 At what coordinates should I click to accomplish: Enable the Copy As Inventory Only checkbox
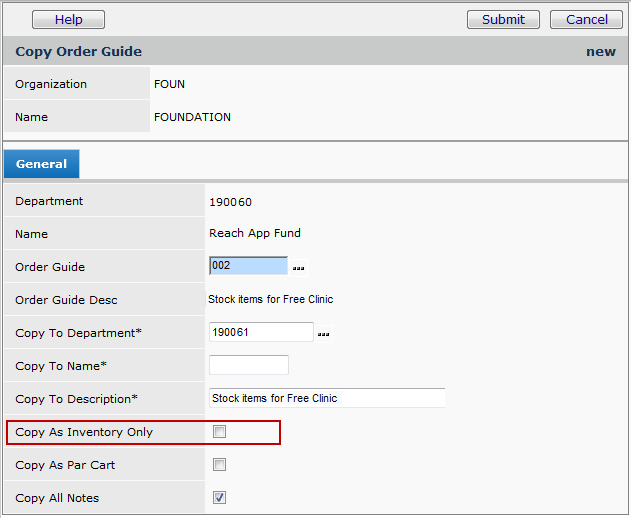[x=220, y=432]
